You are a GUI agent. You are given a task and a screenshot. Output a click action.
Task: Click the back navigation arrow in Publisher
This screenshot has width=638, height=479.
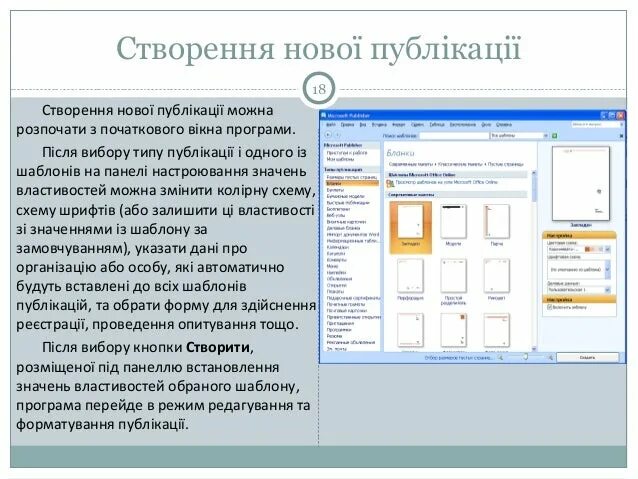(328, 135)
